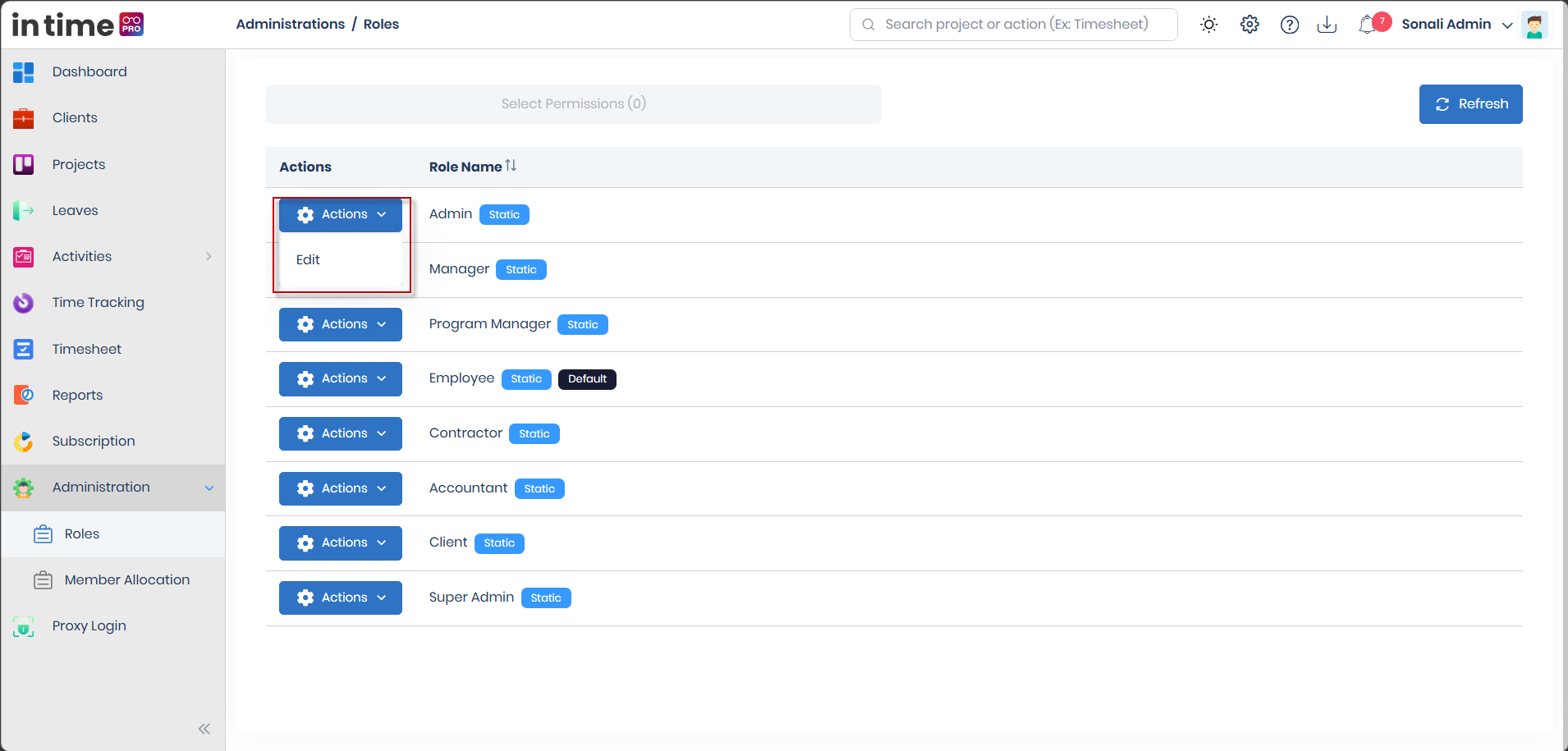Click the Timesheet sidebar icon
1568x751 pixels.
click(24, 350)
